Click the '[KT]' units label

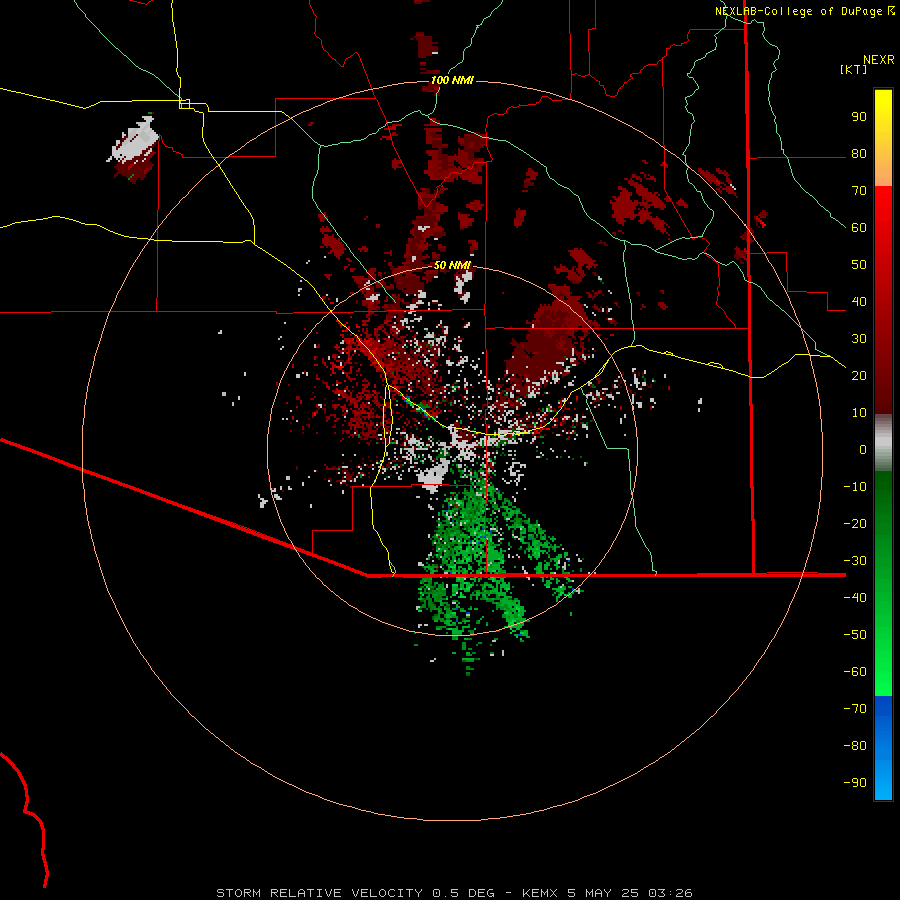[x=853, y=69]
